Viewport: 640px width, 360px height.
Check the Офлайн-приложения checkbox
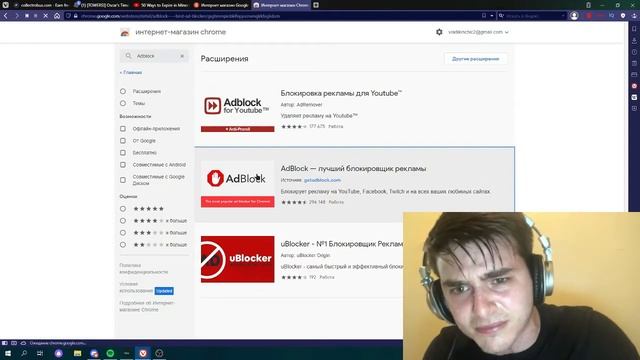pyautogui.click(x=123, y=129)
